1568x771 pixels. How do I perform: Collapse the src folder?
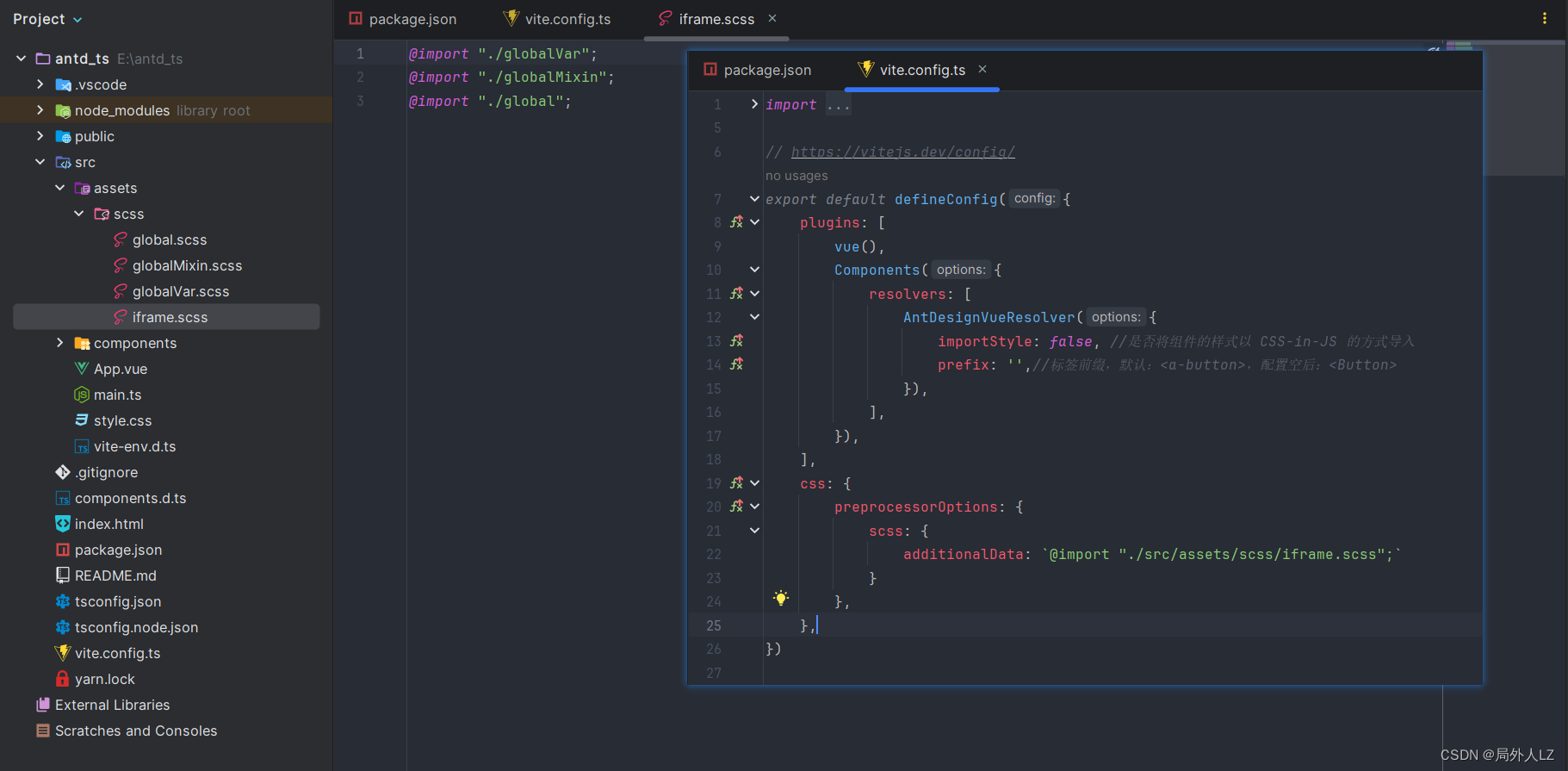point(40,162)
